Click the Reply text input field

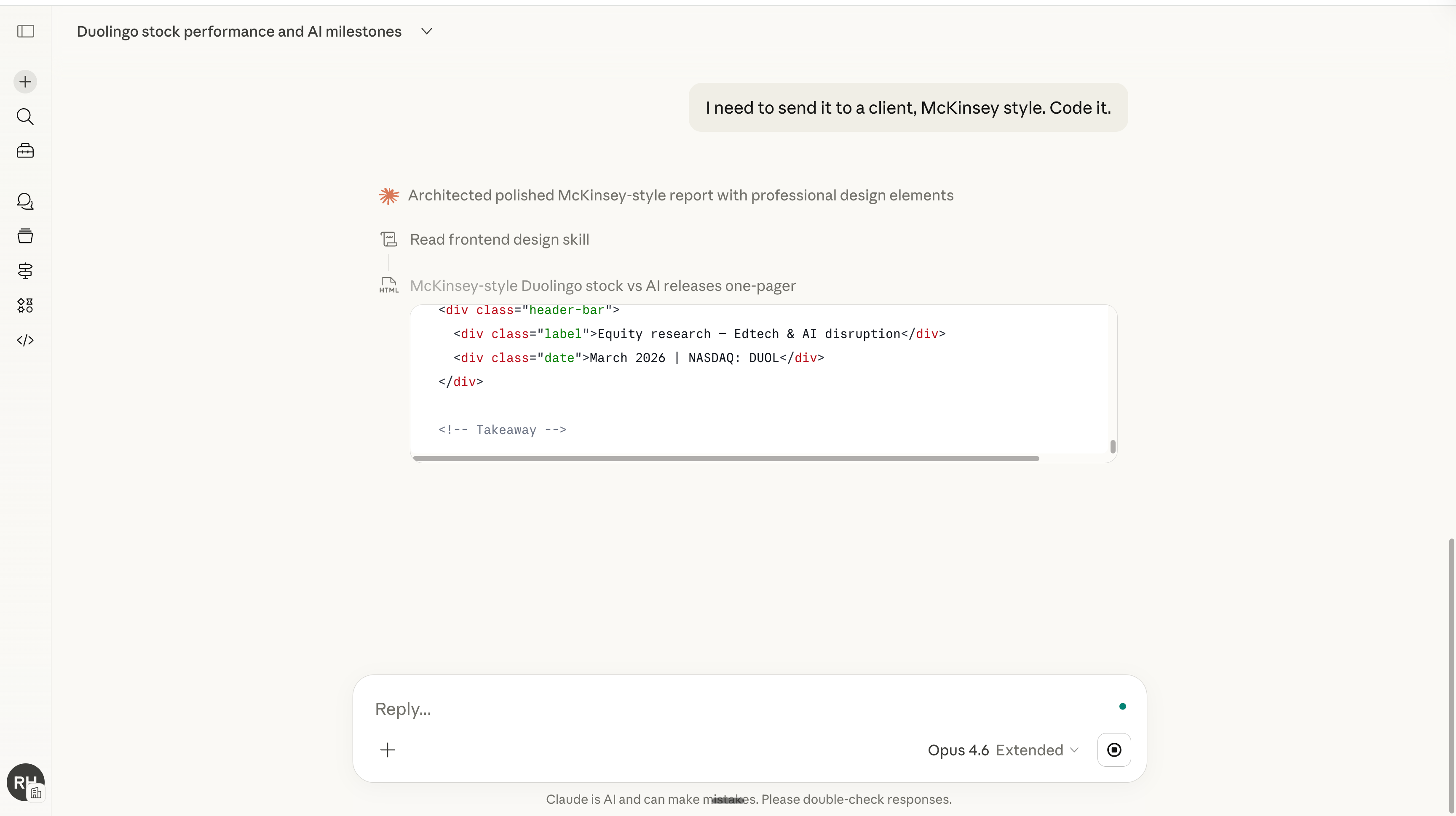(x=735, y=709)
